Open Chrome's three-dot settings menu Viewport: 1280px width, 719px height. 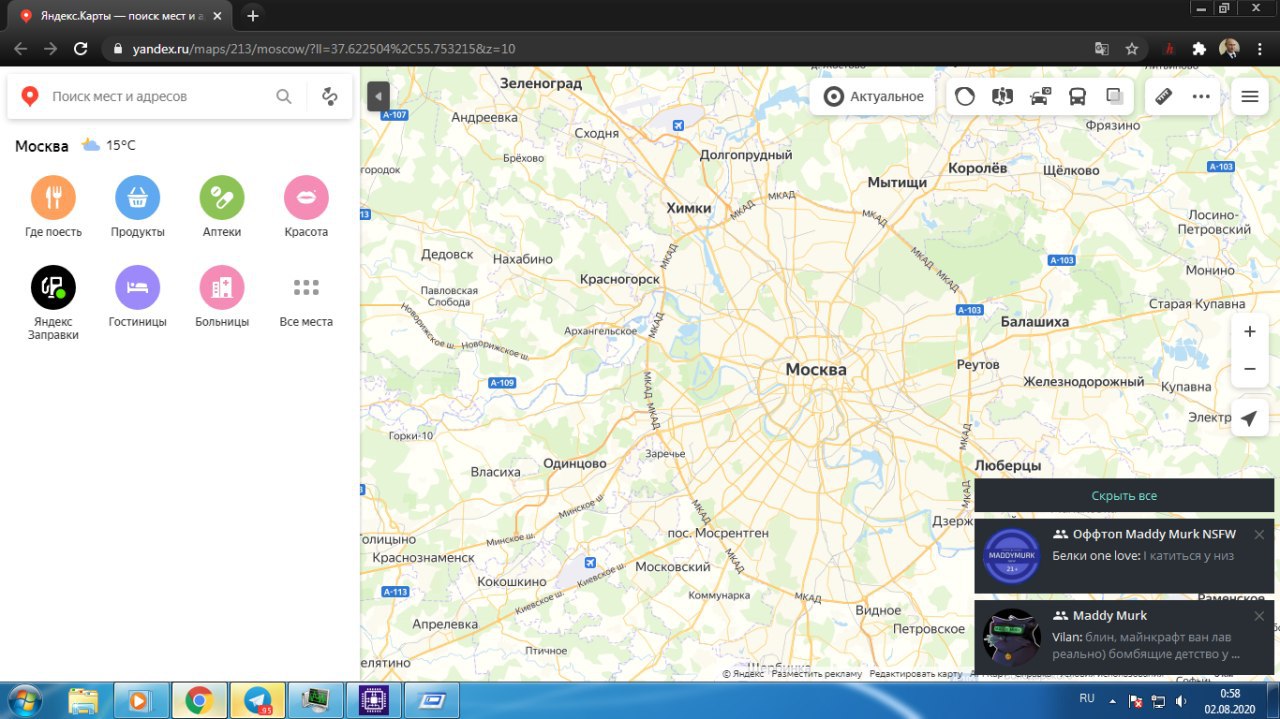tap(1260, 48)
